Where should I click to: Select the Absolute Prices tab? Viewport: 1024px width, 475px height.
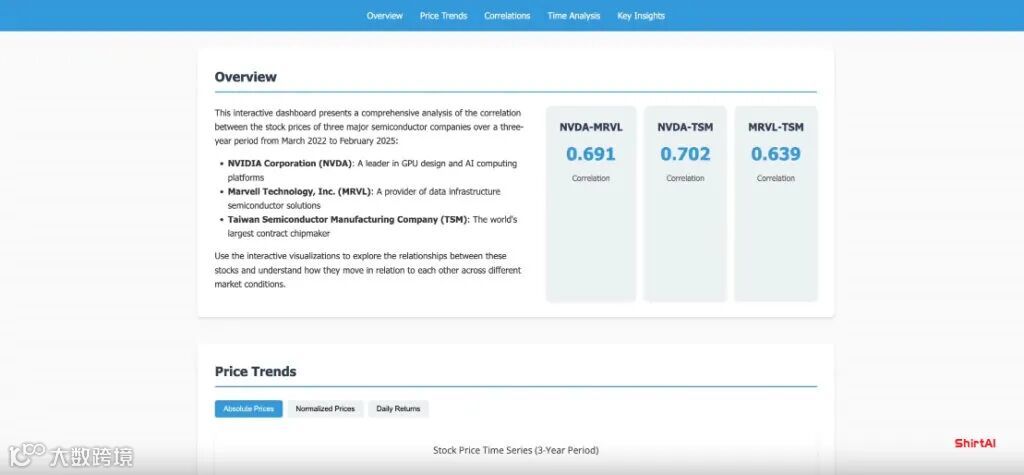(x=249, y=408)
